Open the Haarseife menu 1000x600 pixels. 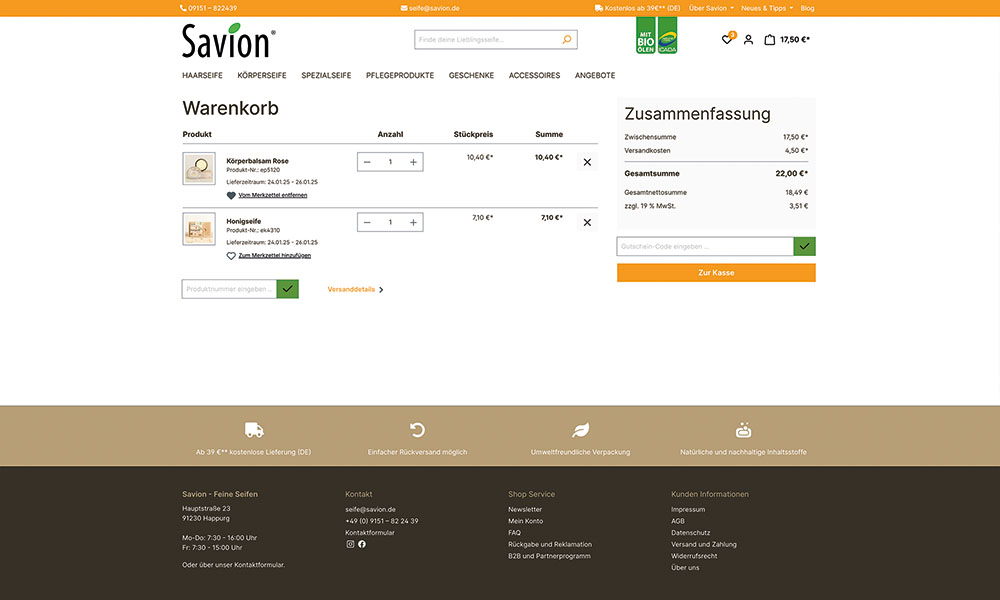pos(202,75)
